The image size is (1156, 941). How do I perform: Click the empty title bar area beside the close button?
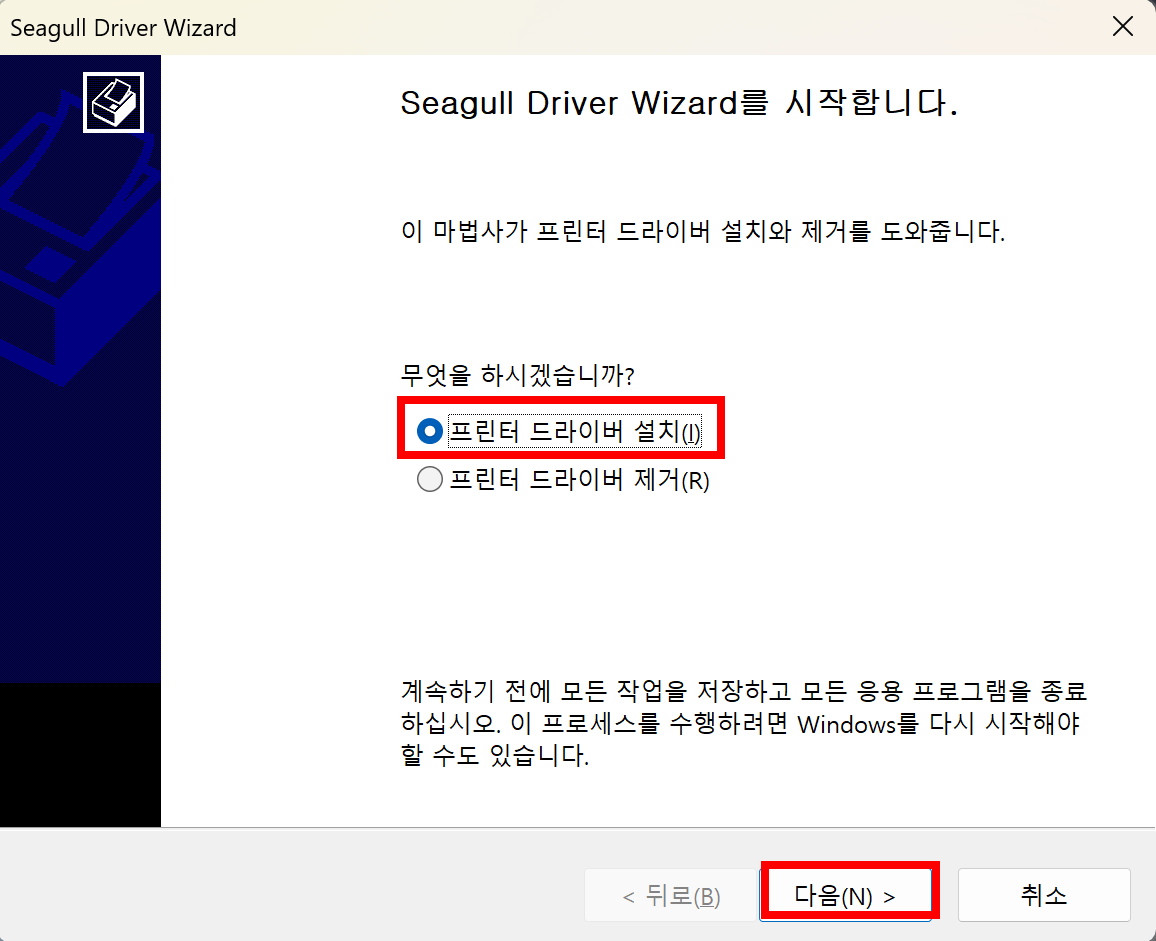tap(664, 27)
